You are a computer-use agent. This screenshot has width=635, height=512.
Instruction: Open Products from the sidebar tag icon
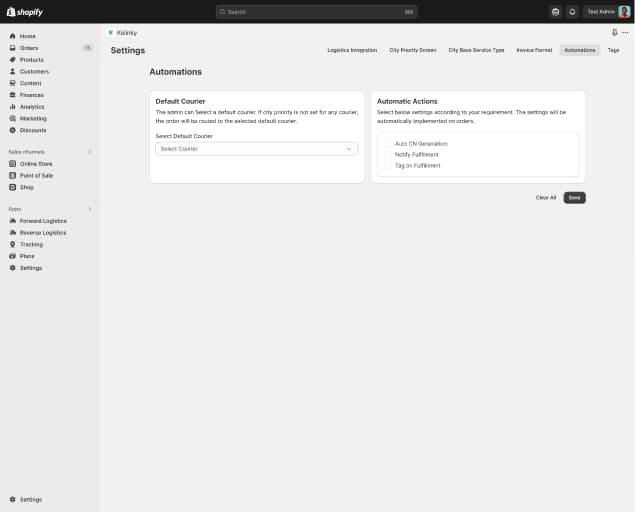[12, 60]
